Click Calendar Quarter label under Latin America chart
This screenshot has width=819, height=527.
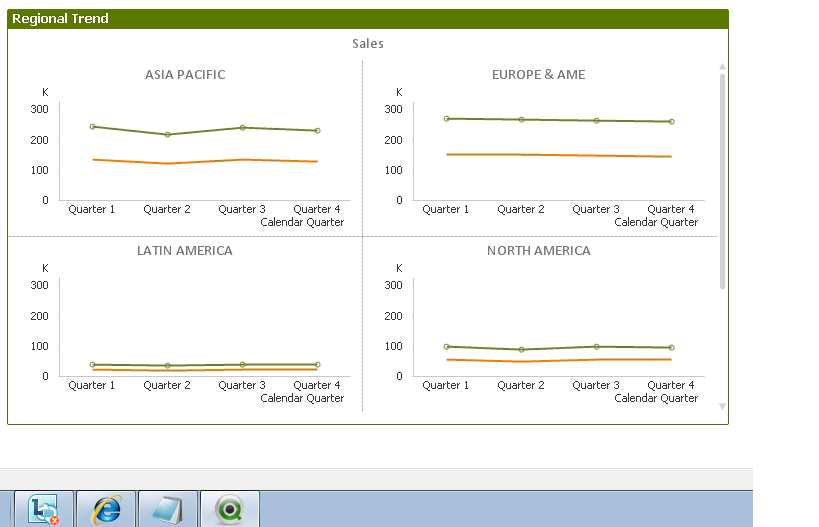pyautogui.click(x=302, y=399)
